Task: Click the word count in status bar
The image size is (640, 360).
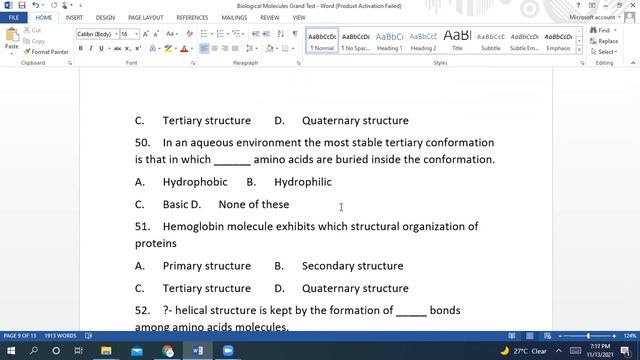Action: point(60,336)
